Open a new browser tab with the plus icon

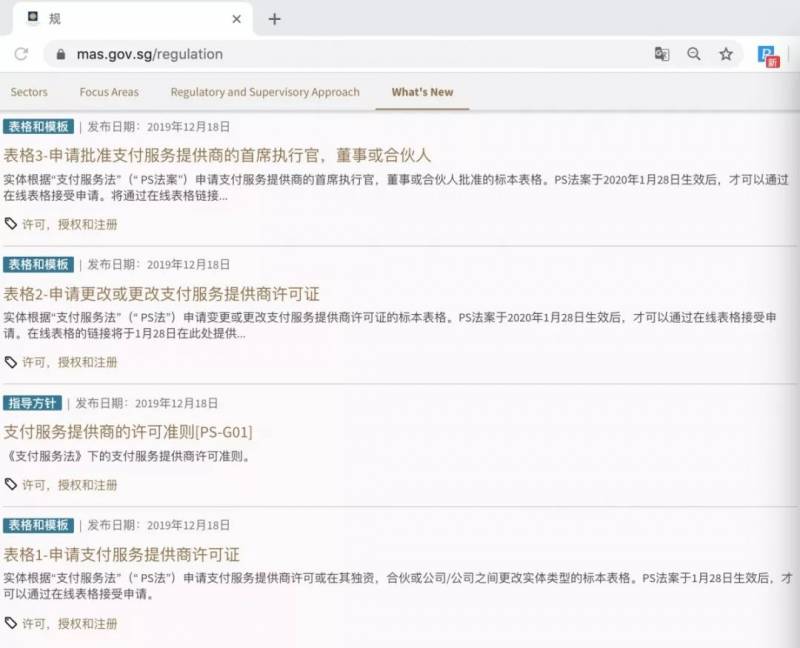point(275,18)
